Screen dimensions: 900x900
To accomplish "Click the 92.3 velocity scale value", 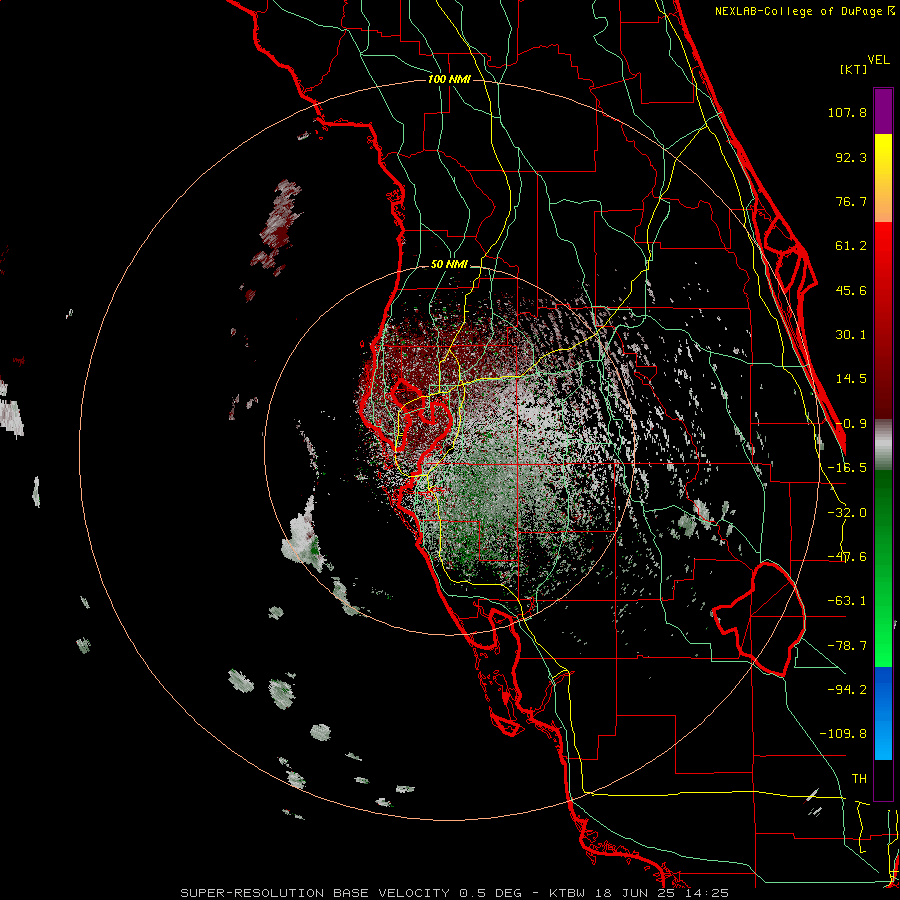I will click(851, 157).
